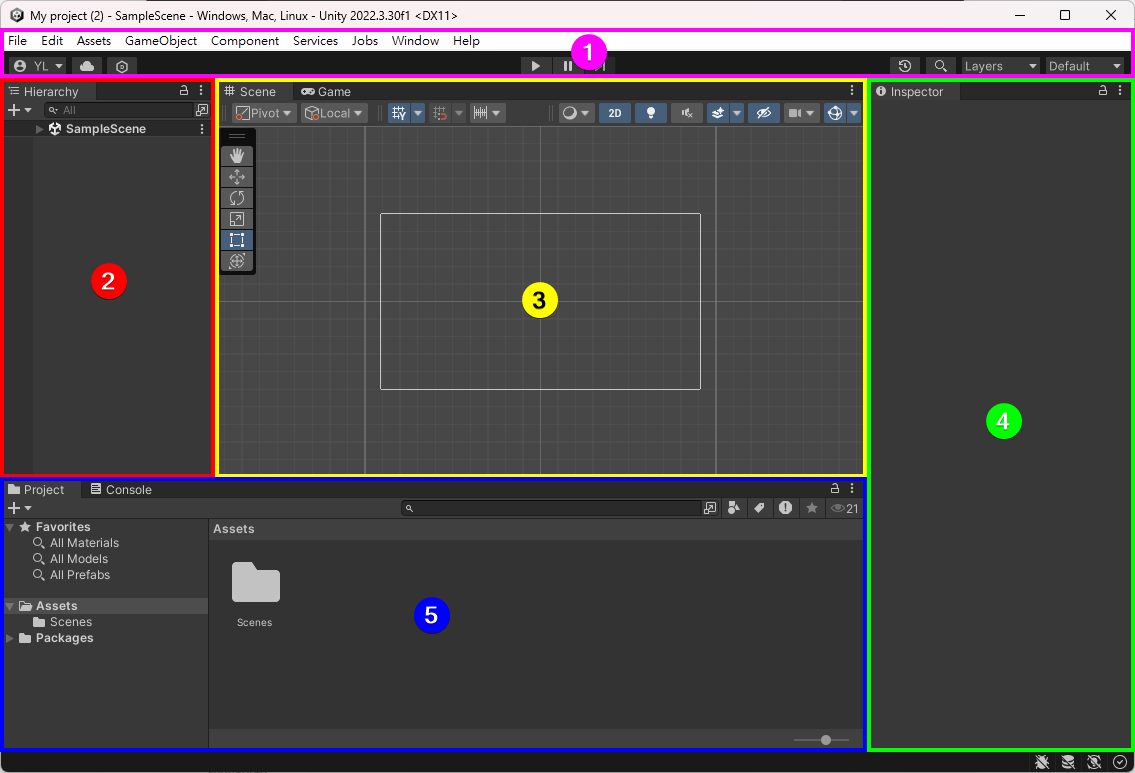The height and width of the screenshot is (773, 1135).
Task: Select the Hand view tool
Action: click(x=237, y=156)
